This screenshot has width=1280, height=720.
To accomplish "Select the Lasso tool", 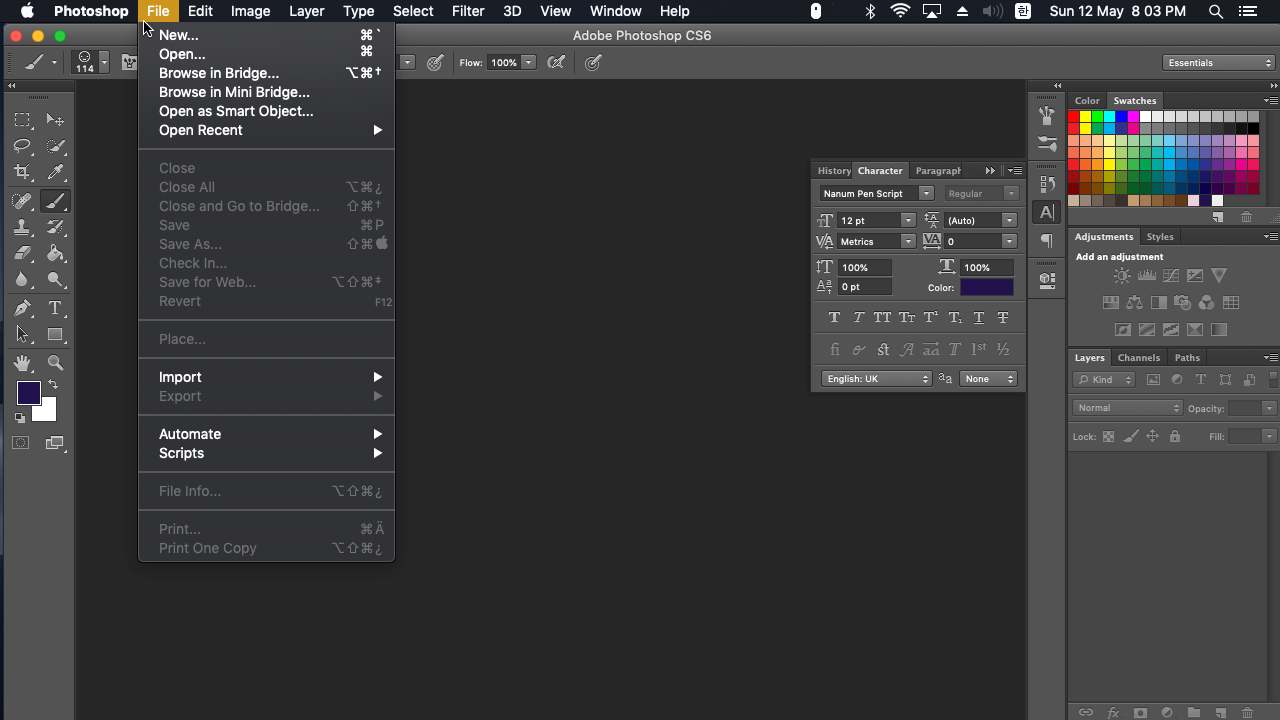I will 22,146.
